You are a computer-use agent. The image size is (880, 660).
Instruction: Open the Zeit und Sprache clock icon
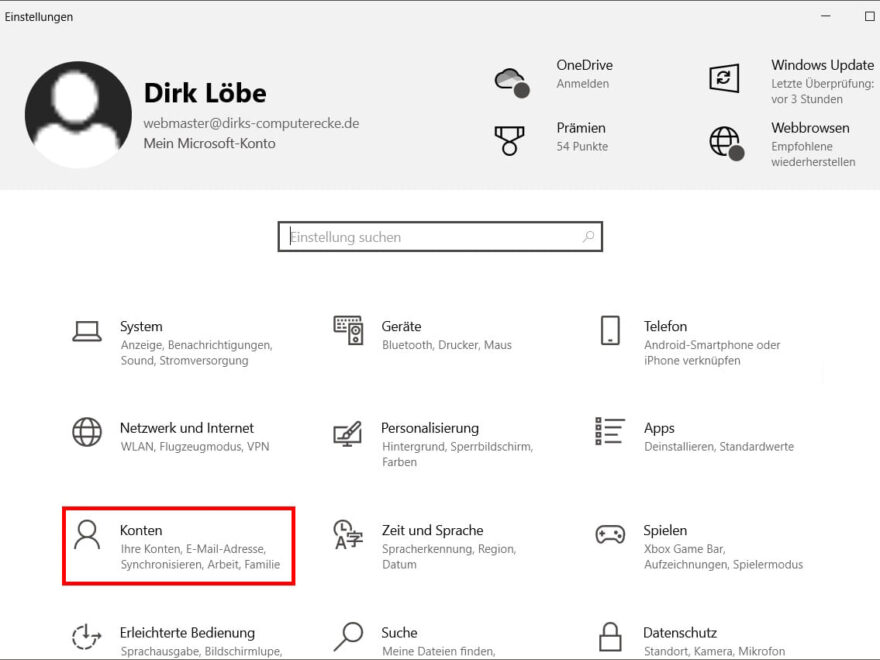tap(348, 534)
